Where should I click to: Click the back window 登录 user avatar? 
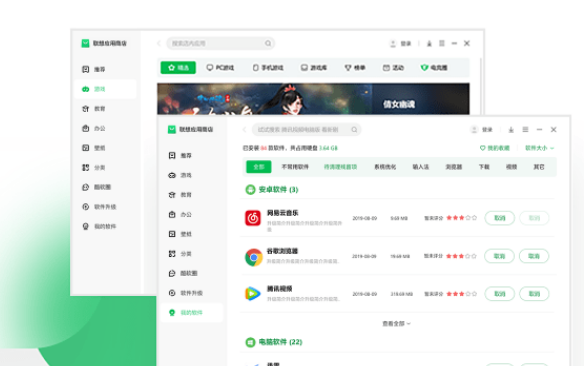pyautogui.click(x=393, y=44)
